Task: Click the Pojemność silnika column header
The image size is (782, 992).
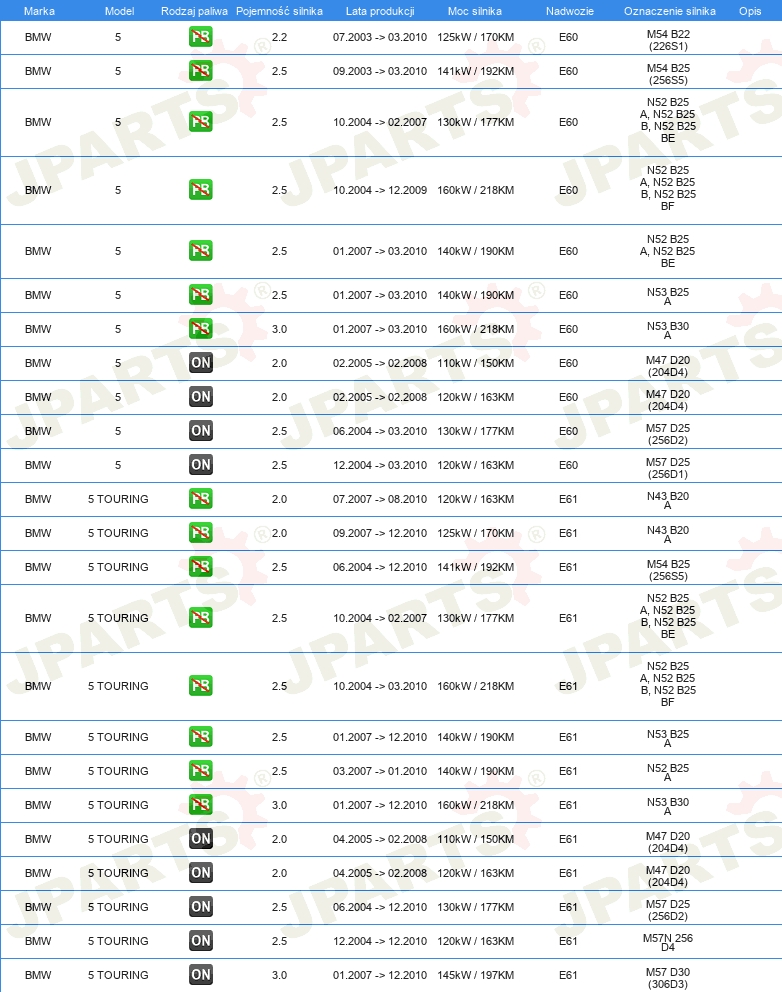Action: click(279, 11)
